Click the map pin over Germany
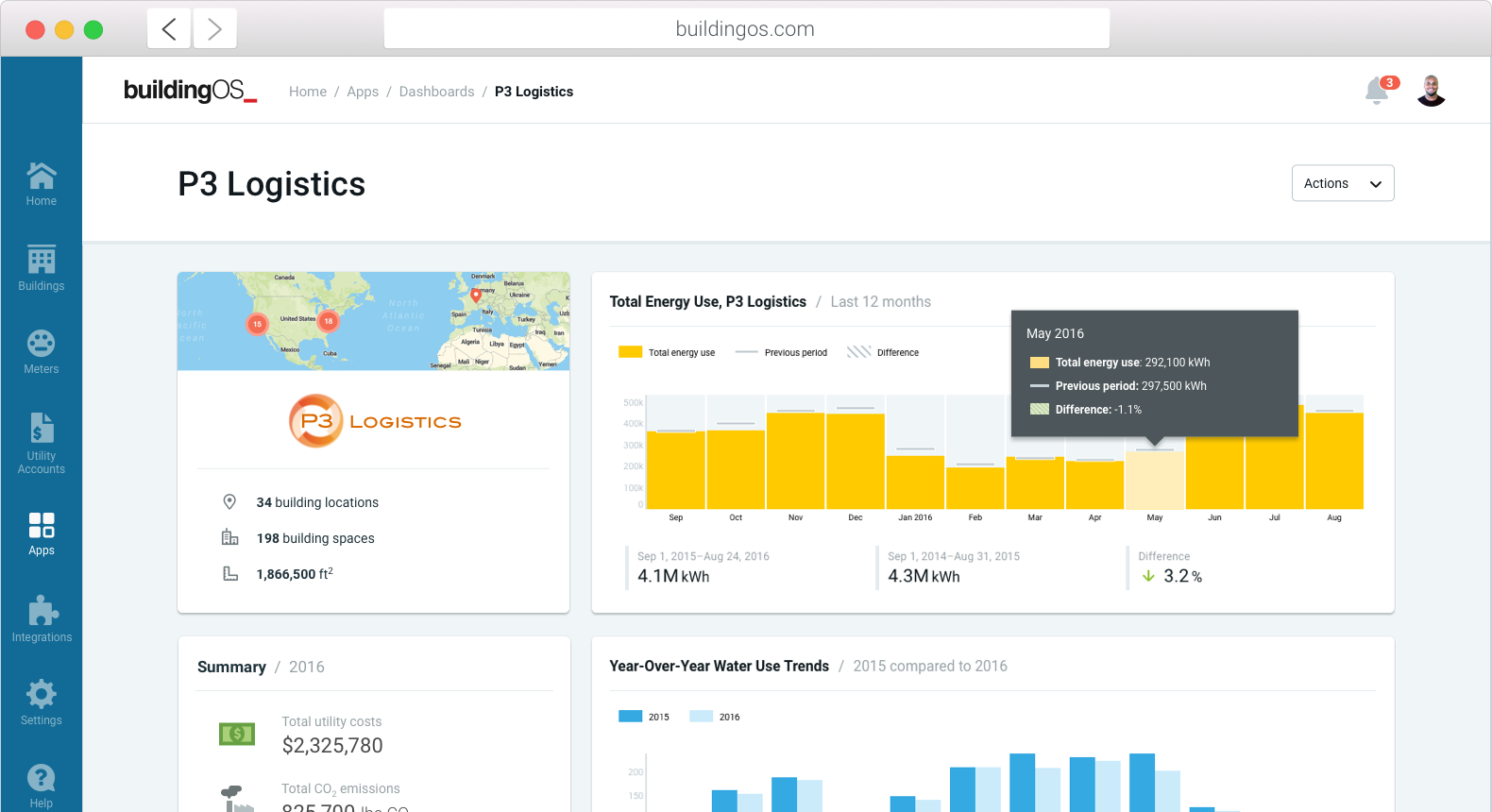Screen dimensions: 1492x812 pyautogui.click(x=476, y=296)
